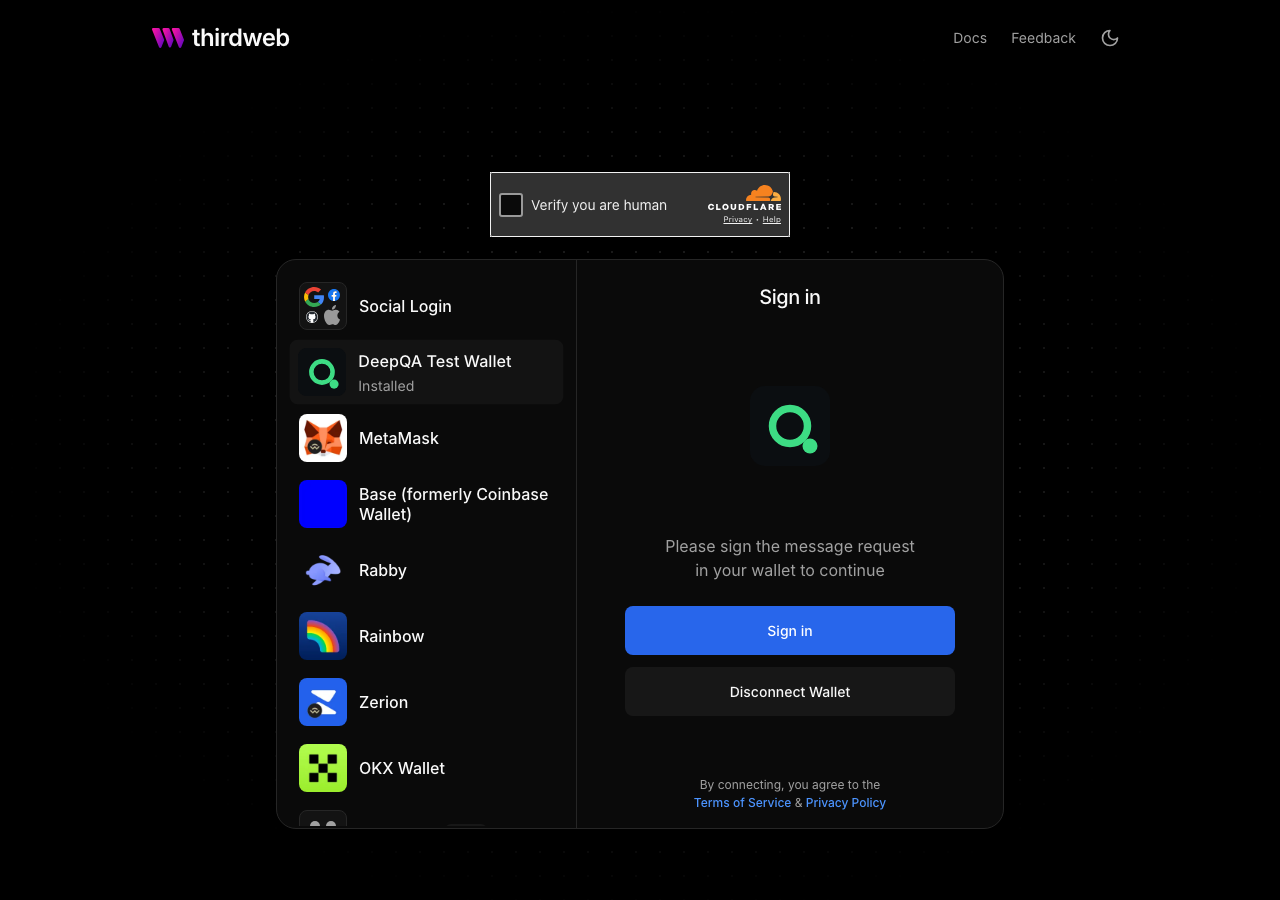
Task: Choose Rainbow wallet label
Action: coord(392,636)
